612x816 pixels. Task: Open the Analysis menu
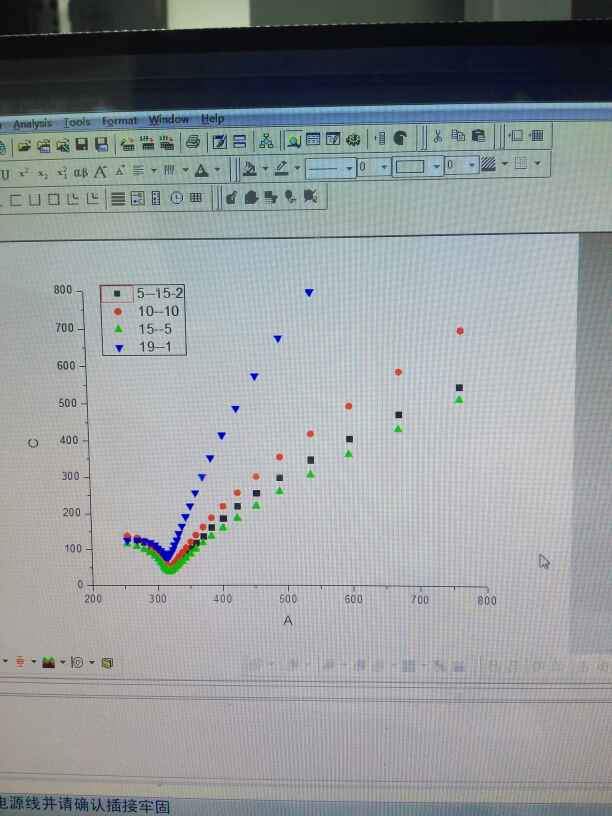click(x=32, y=124)
